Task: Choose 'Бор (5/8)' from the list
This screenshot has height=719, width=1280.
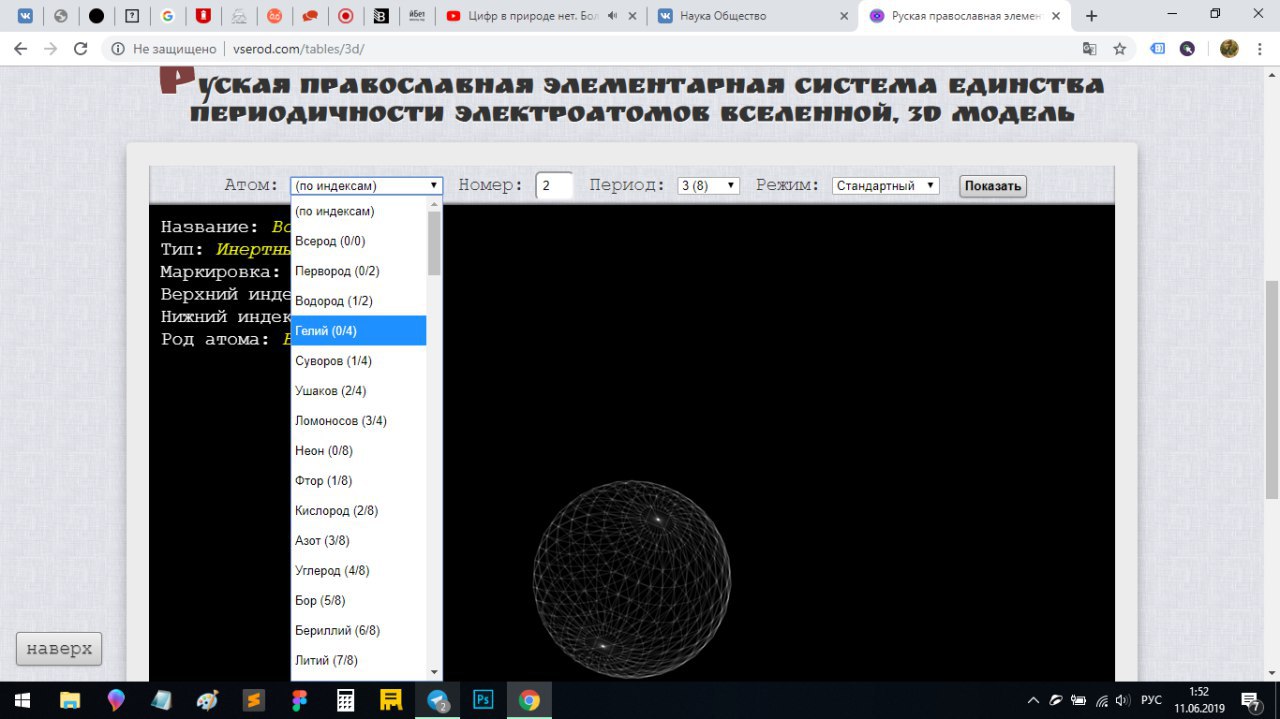Action: [359, 601]
